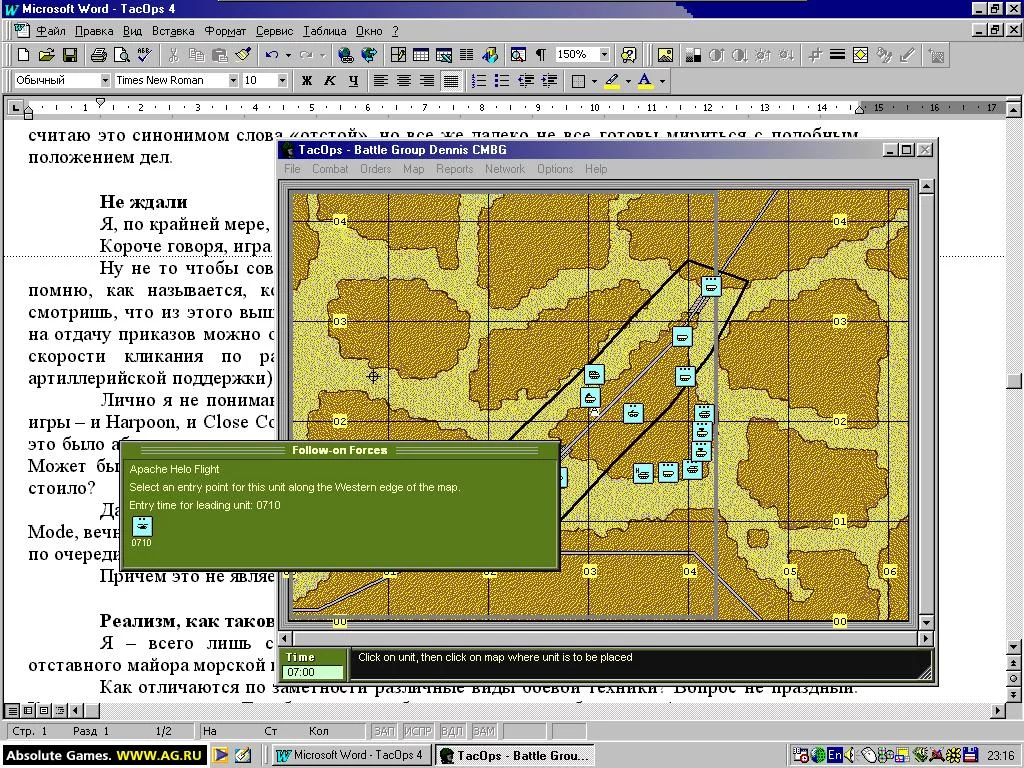Open font size dropdown showing 10
1024x768 pixels.
click(282, 80)
